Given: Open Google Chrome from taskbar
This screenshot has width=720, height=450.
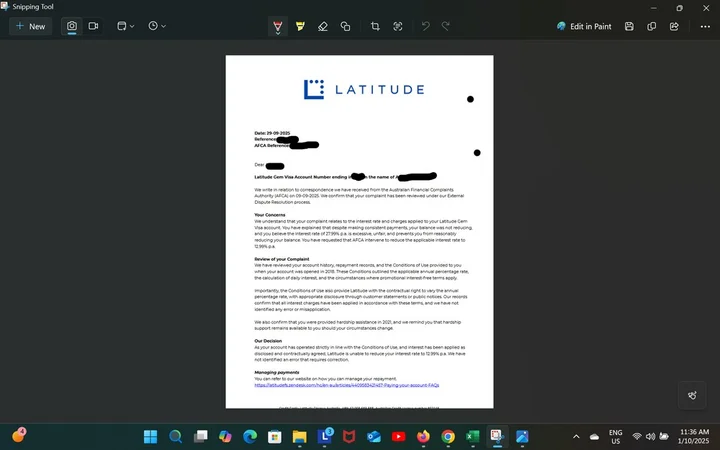Looking at the screenshot, I should click(448, 436).
